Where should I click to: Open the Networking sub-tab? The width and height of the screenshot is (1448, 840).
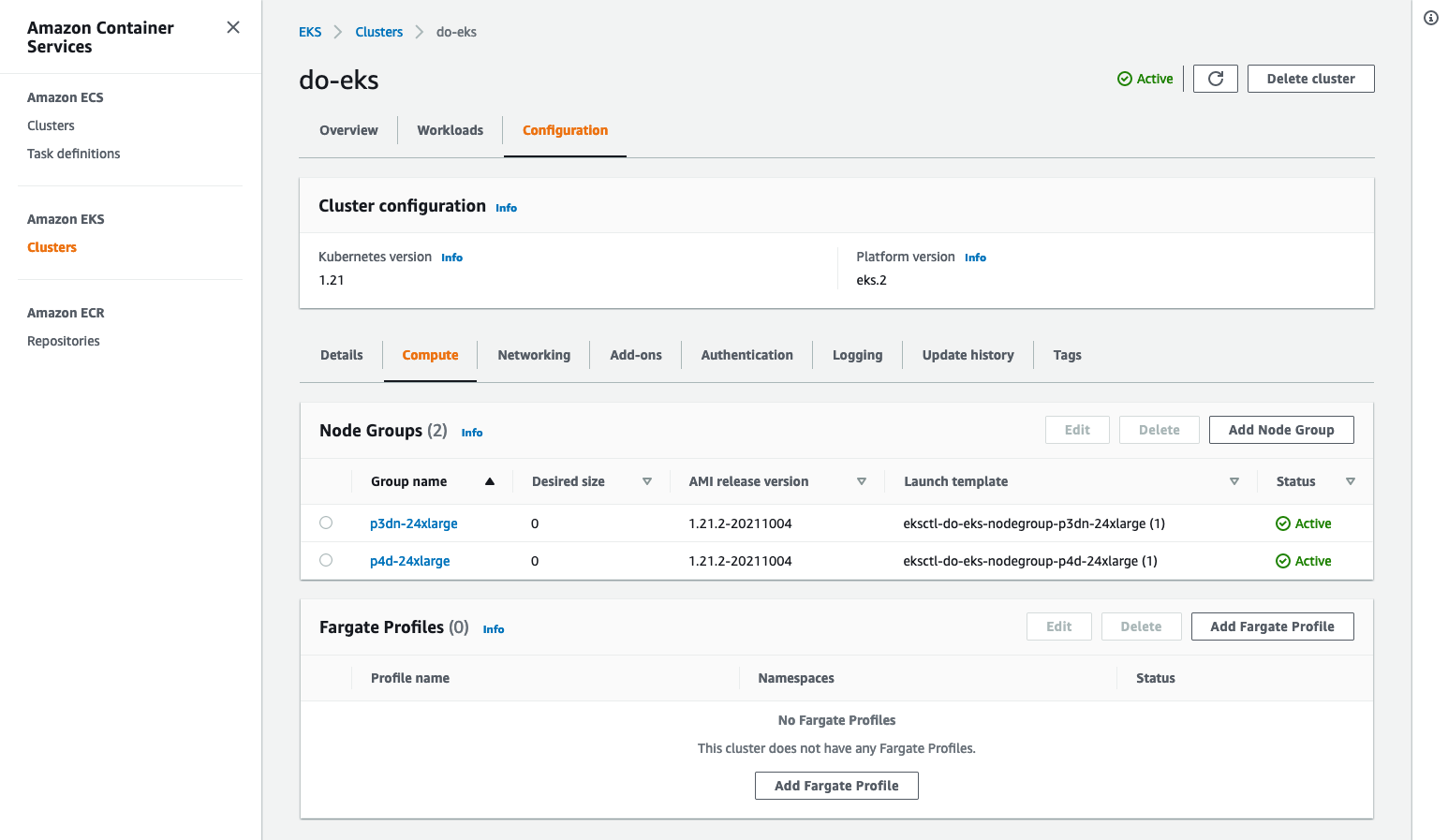534,355
